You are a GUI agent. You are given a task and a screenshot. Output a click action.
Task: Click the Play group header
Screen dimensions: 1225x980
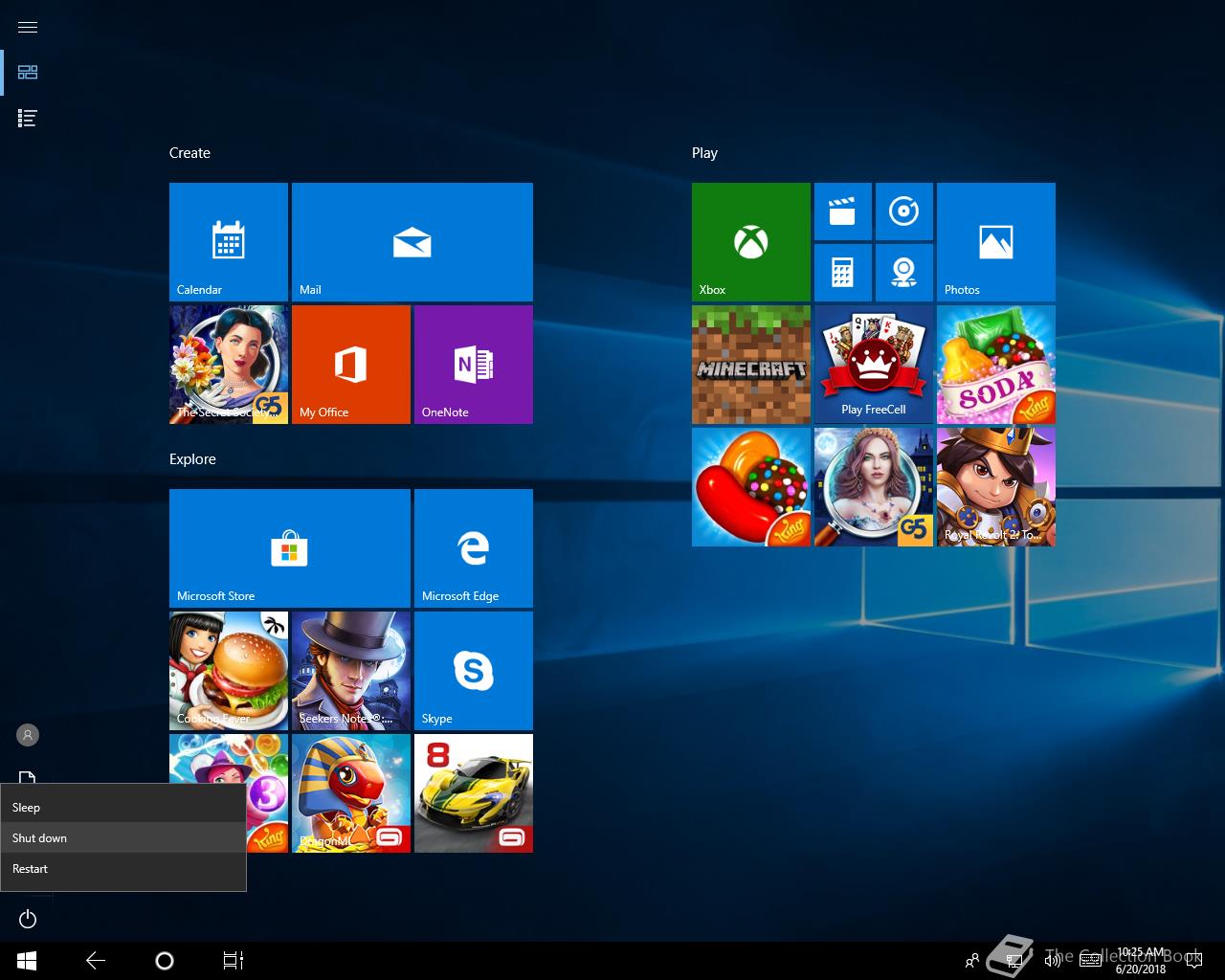[704, 153]
